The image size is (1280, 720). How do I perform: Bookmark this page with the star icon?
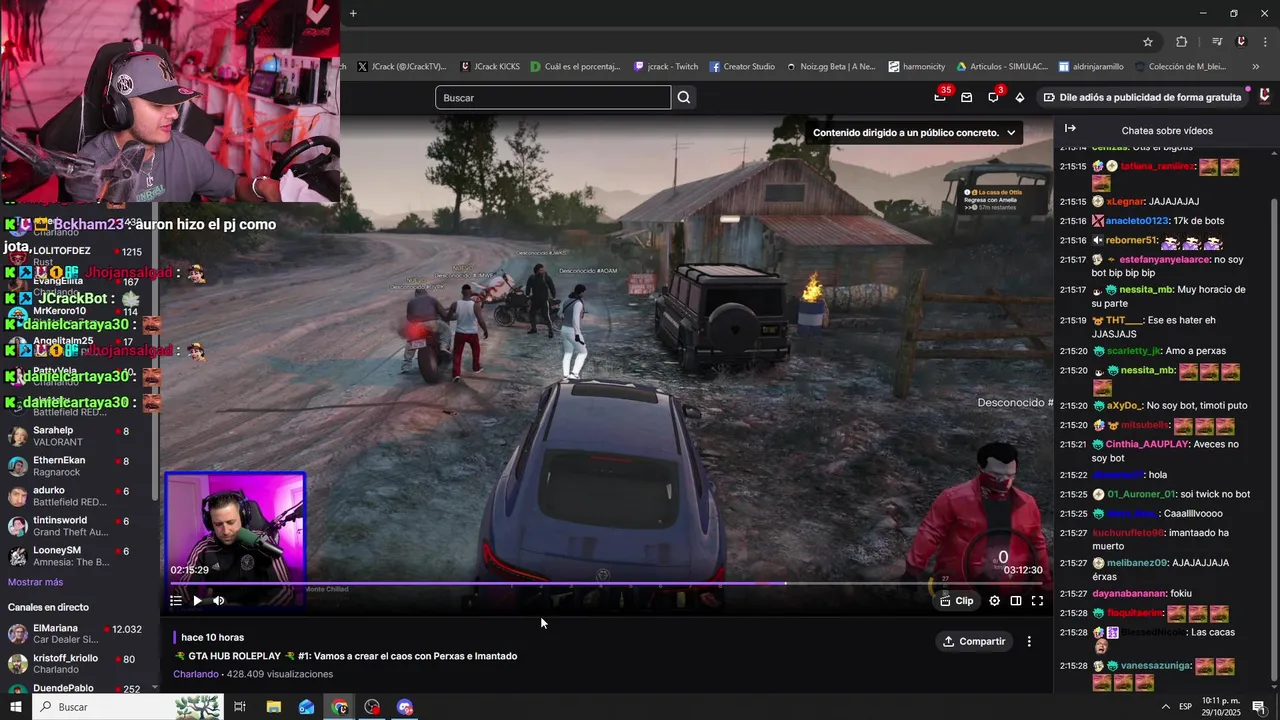[1148, 42]
